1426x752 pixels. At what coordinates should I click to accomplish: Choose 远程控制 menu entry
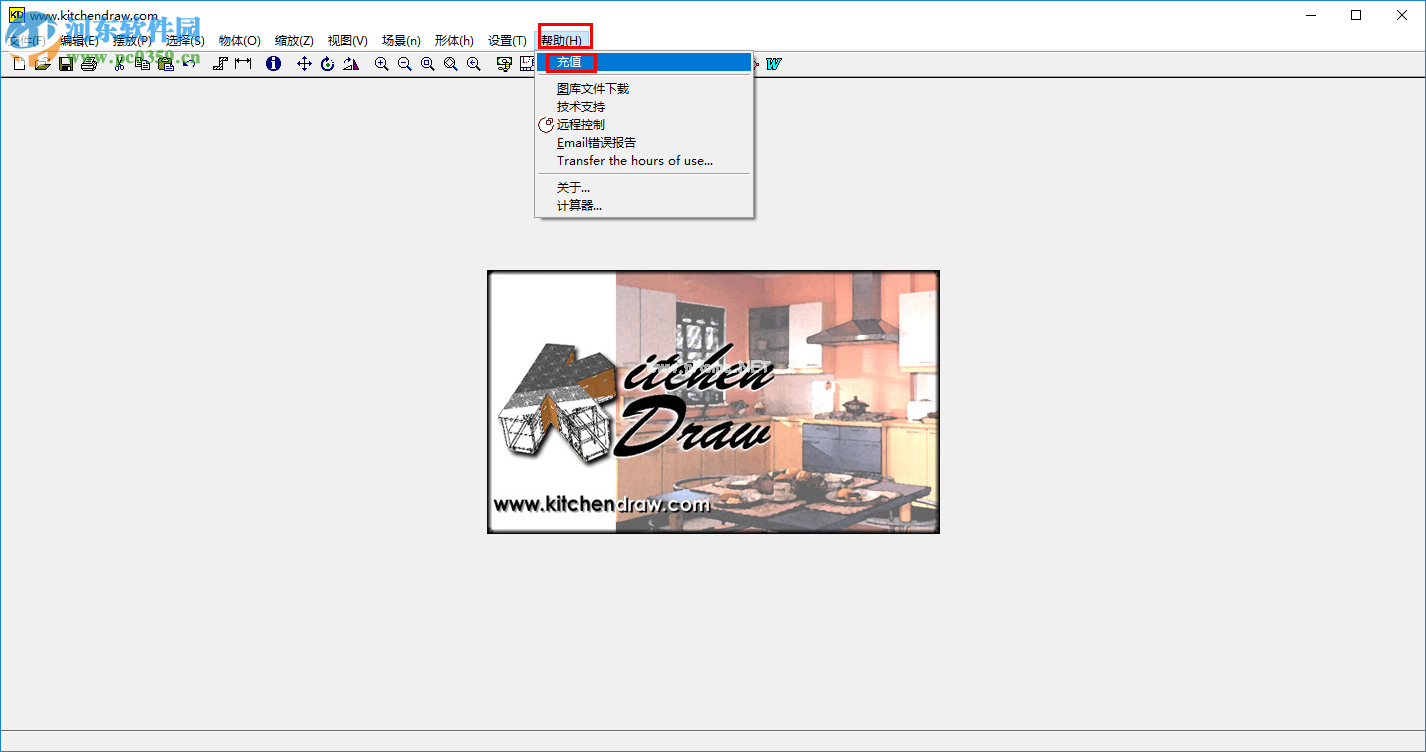(x=644, y=125)
